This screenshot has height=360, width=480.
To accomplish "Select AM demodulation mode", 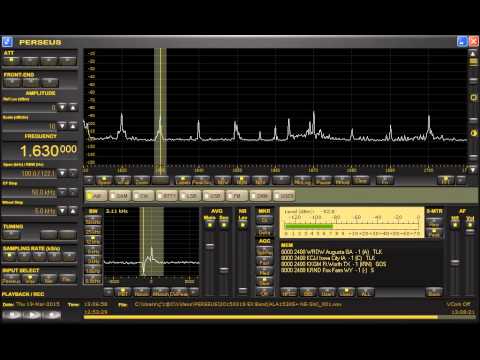I will pos(96,196).
